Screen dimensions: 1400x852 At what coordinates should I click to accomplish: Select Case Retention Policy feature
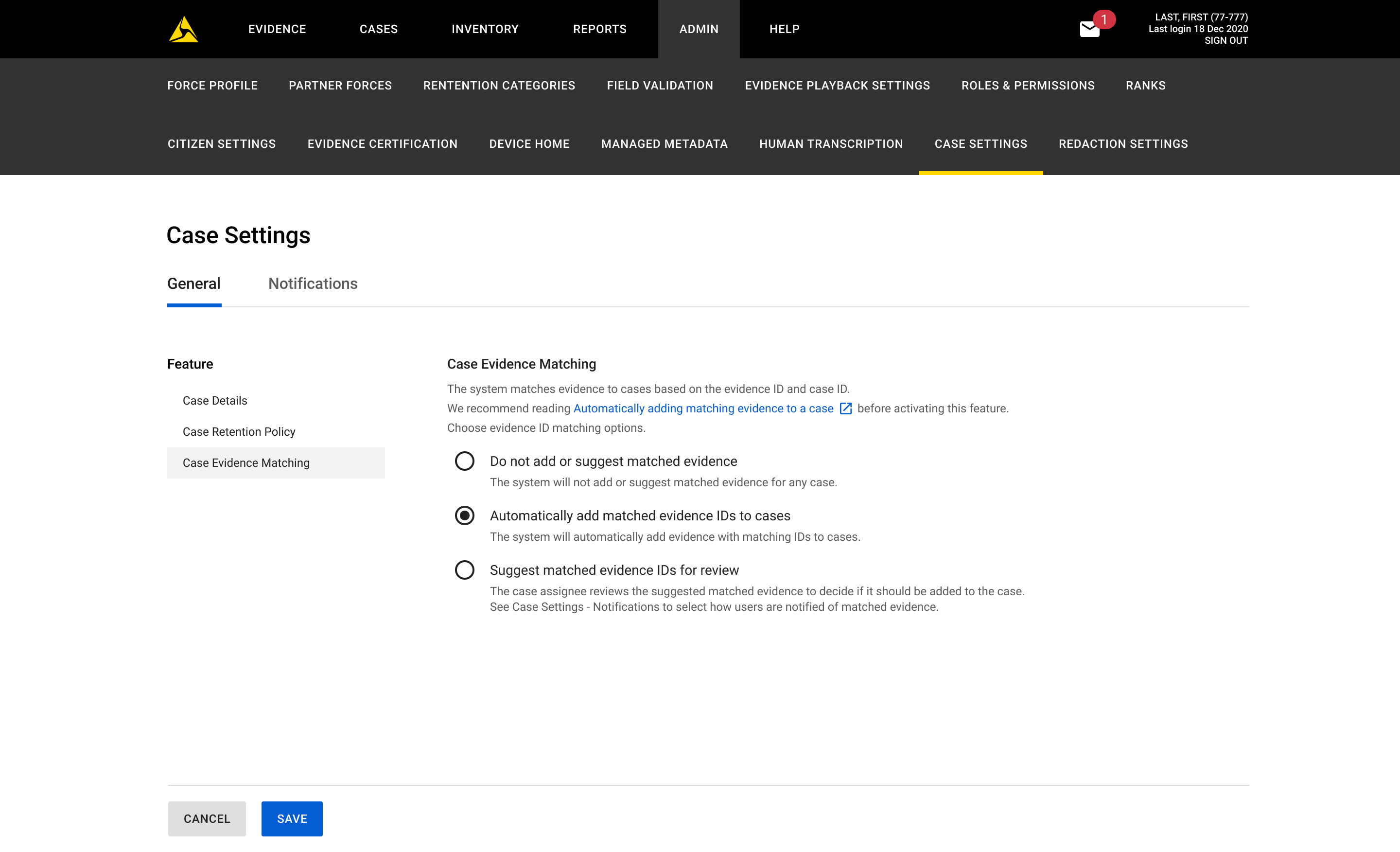point(239,431)
